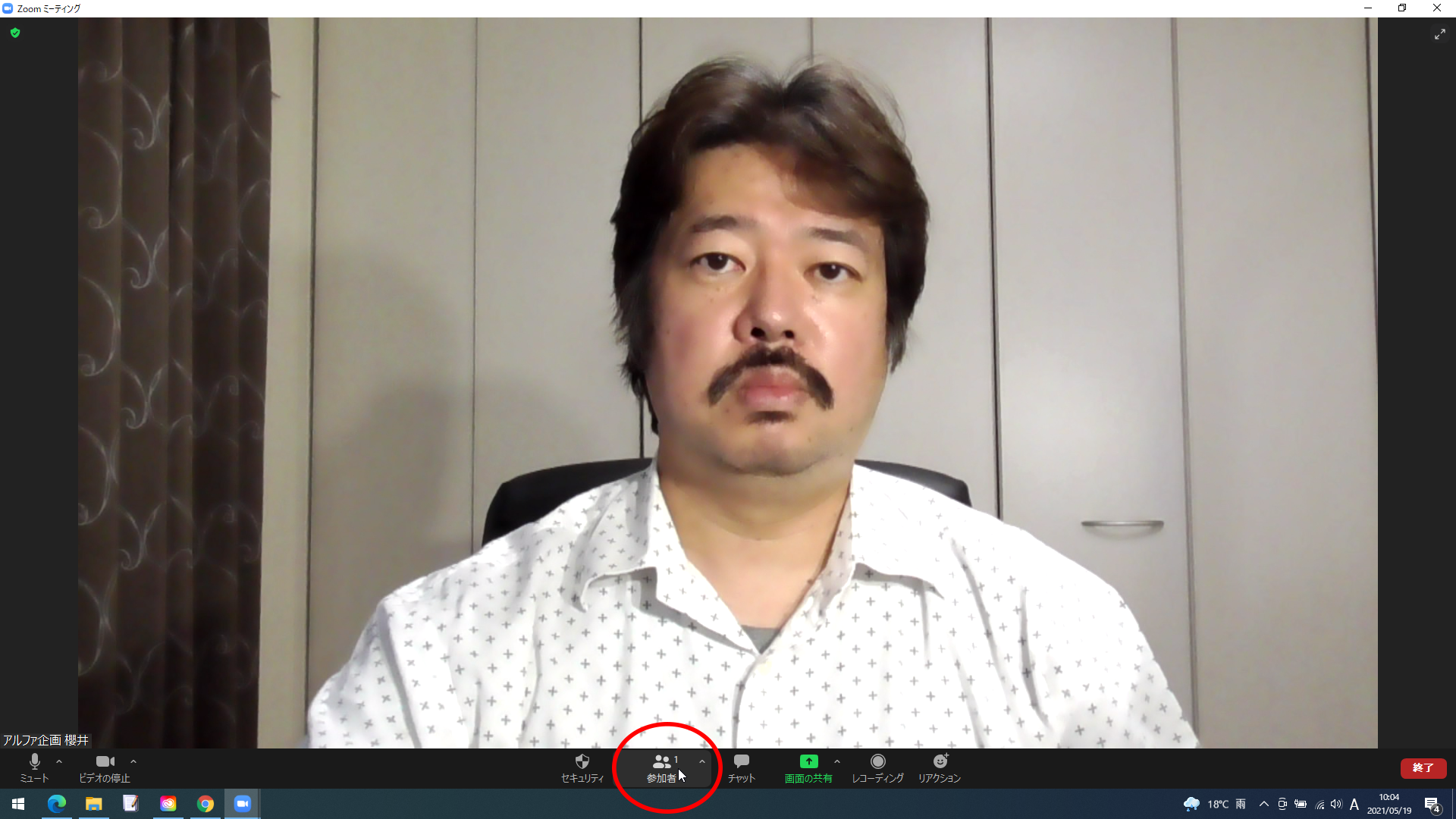Screen dimensions: 1456x819
Task: Open the notification center with 4 badge
Action: point(1432,804)
